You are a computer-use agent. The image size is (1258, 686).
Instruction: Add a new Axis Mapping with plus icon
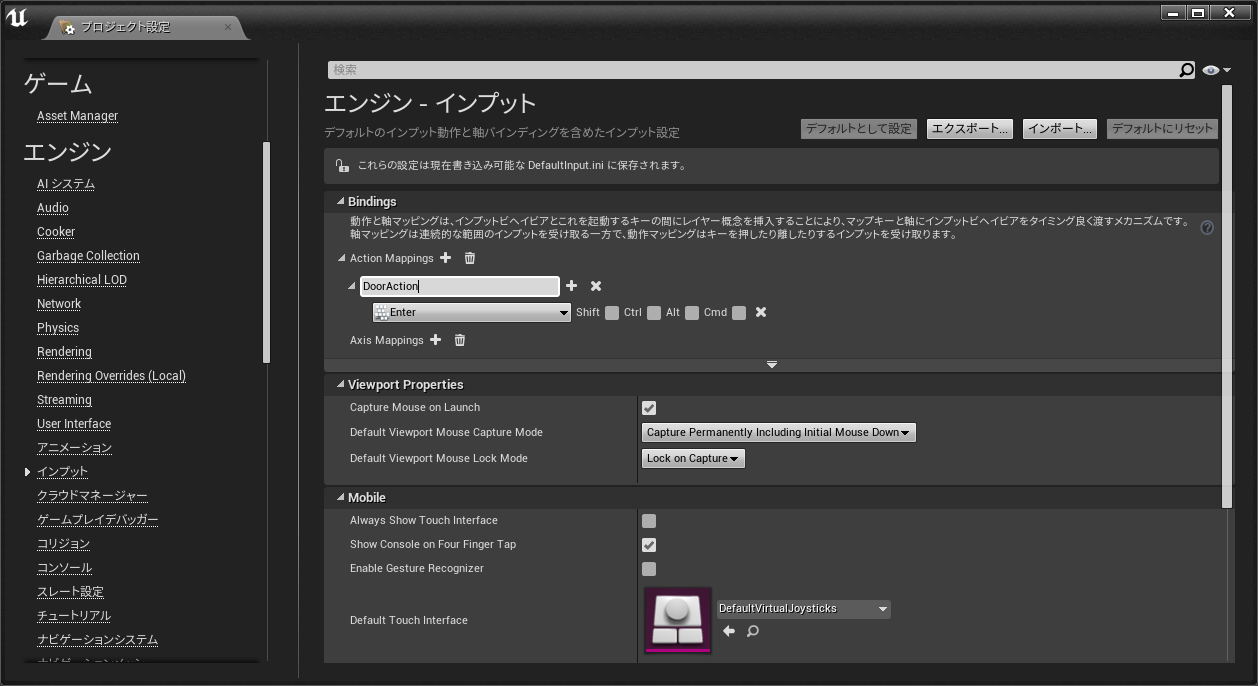click(435, 340)
